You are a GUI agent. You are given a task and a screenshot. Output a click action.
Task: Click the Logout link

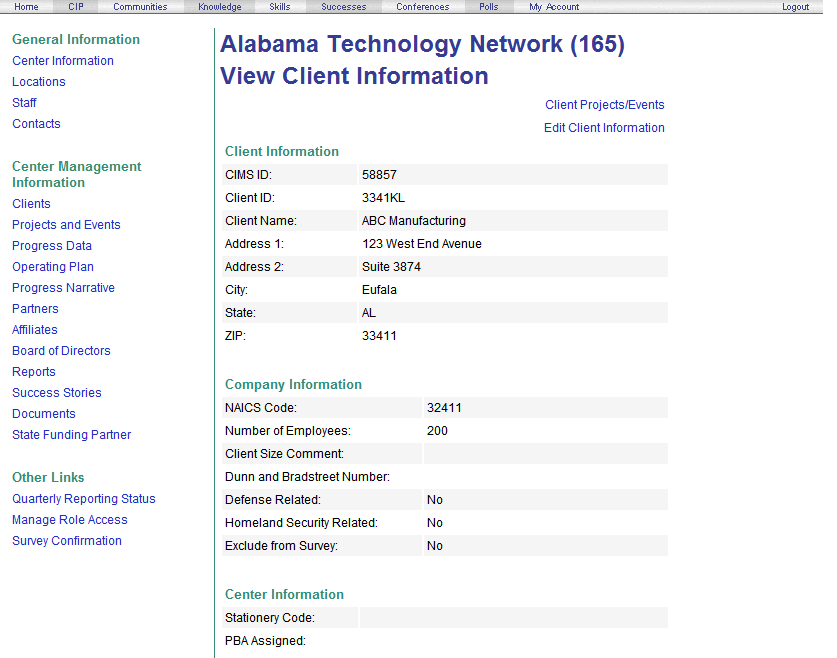coord(795,7)
